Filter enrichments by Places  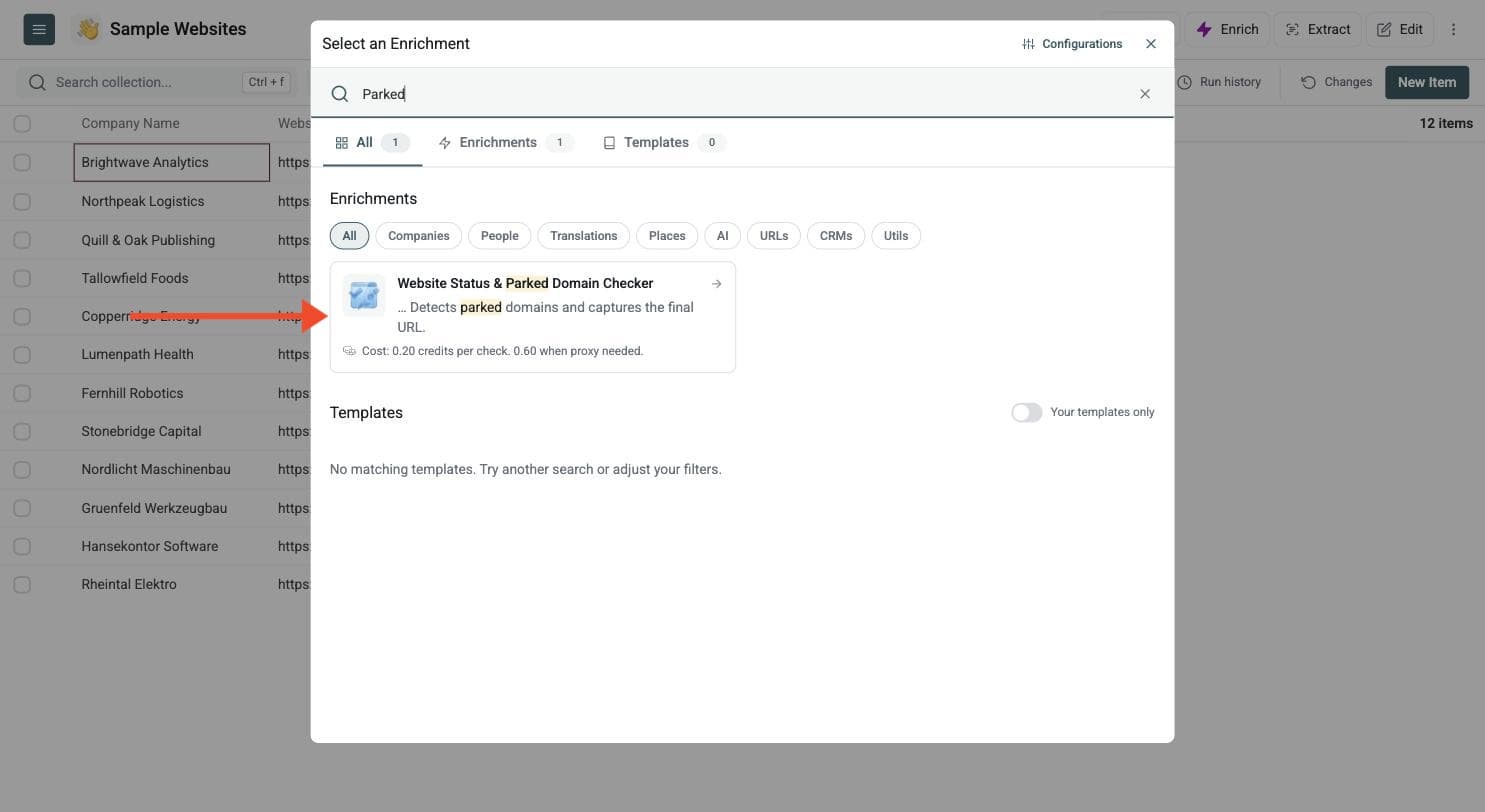(x=667, y=236)
